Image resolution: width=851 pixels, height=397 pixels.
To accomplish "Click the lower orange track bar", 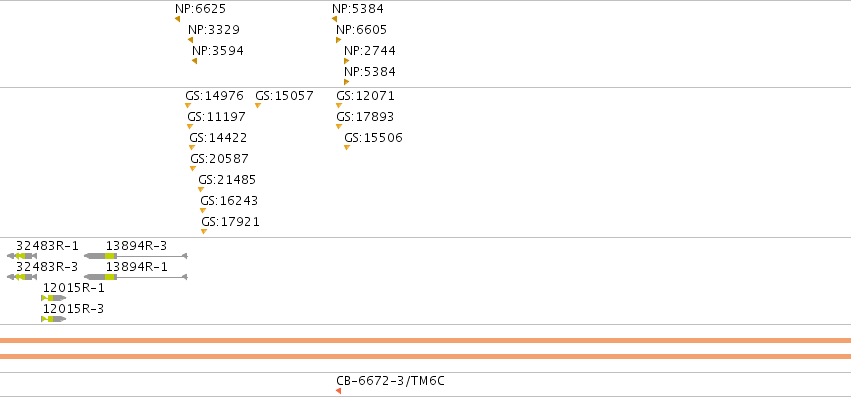I will (426, 356).
